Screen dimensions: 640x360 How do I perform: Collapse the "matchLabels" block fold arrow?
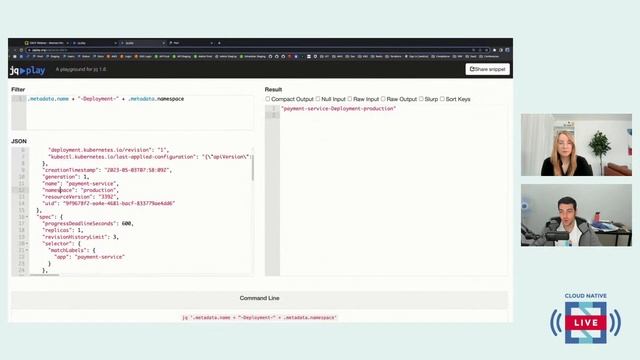(x=27, y=250)
